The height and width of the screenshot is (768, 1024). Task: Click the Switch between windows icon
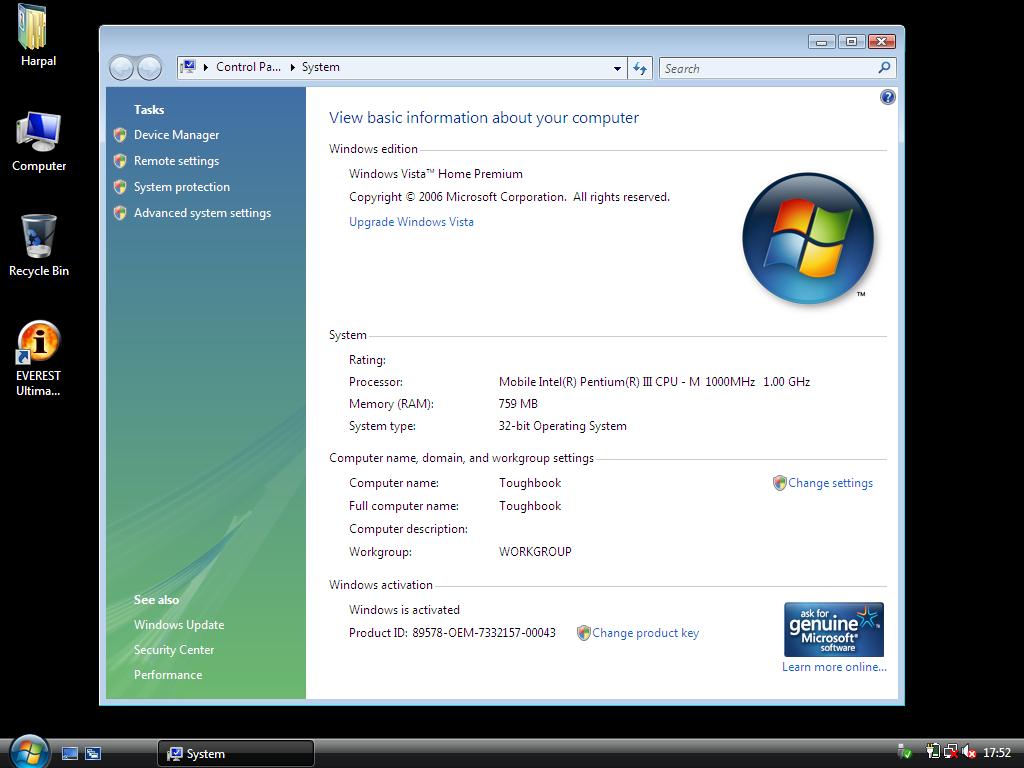(x=93, y=754)
